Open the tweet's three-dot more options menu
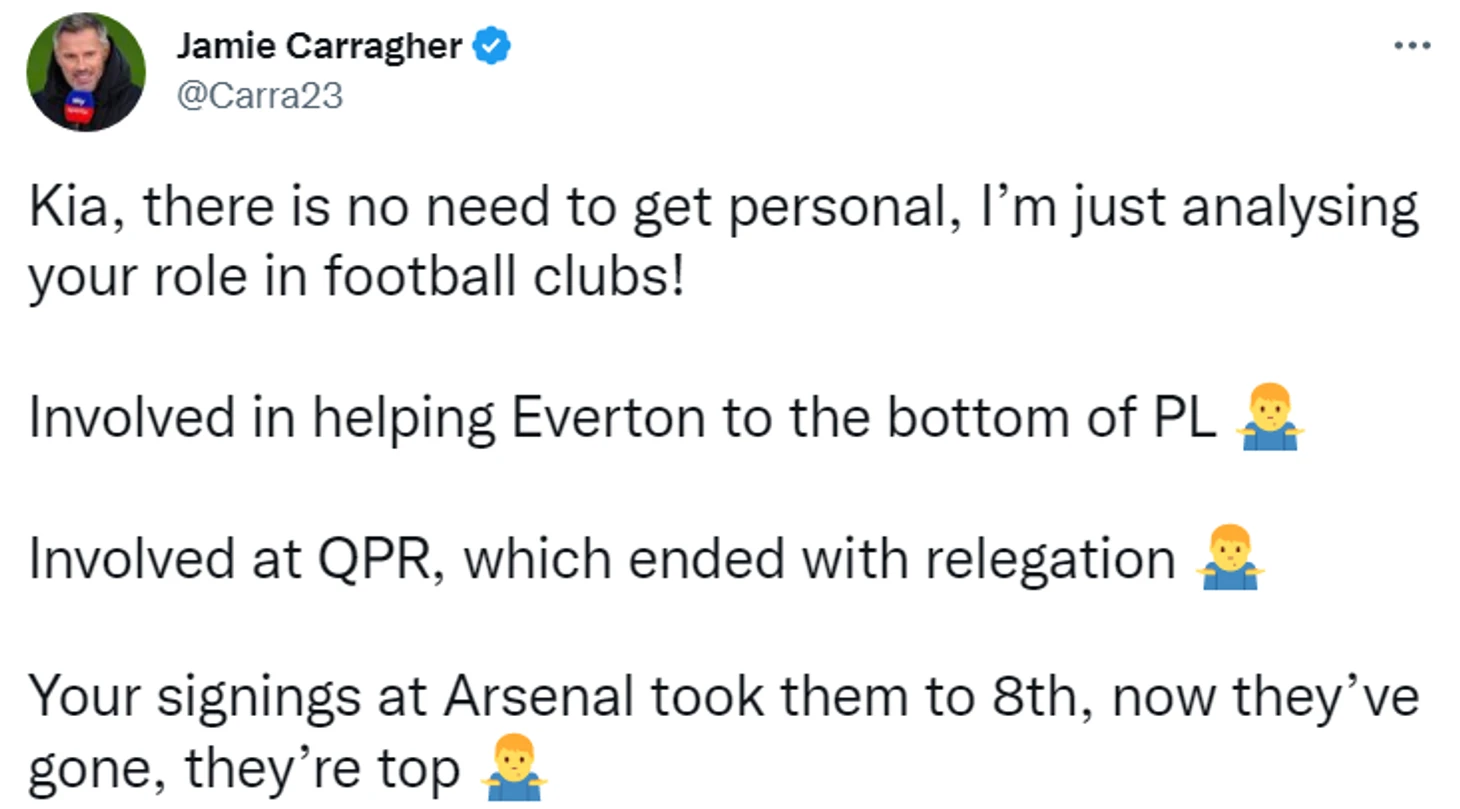 [1413, 46]
